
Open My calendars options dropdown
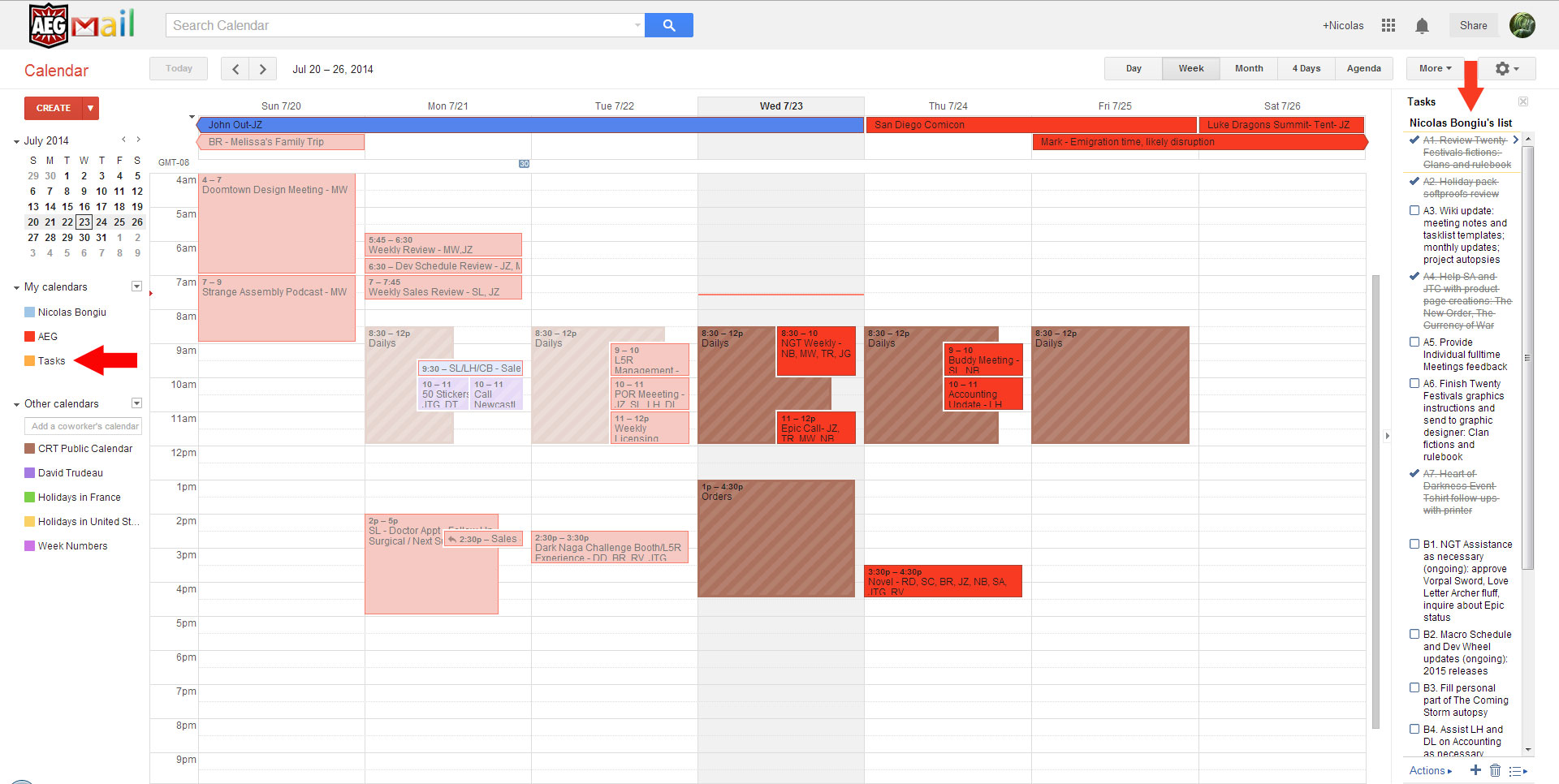click(136, 286)
